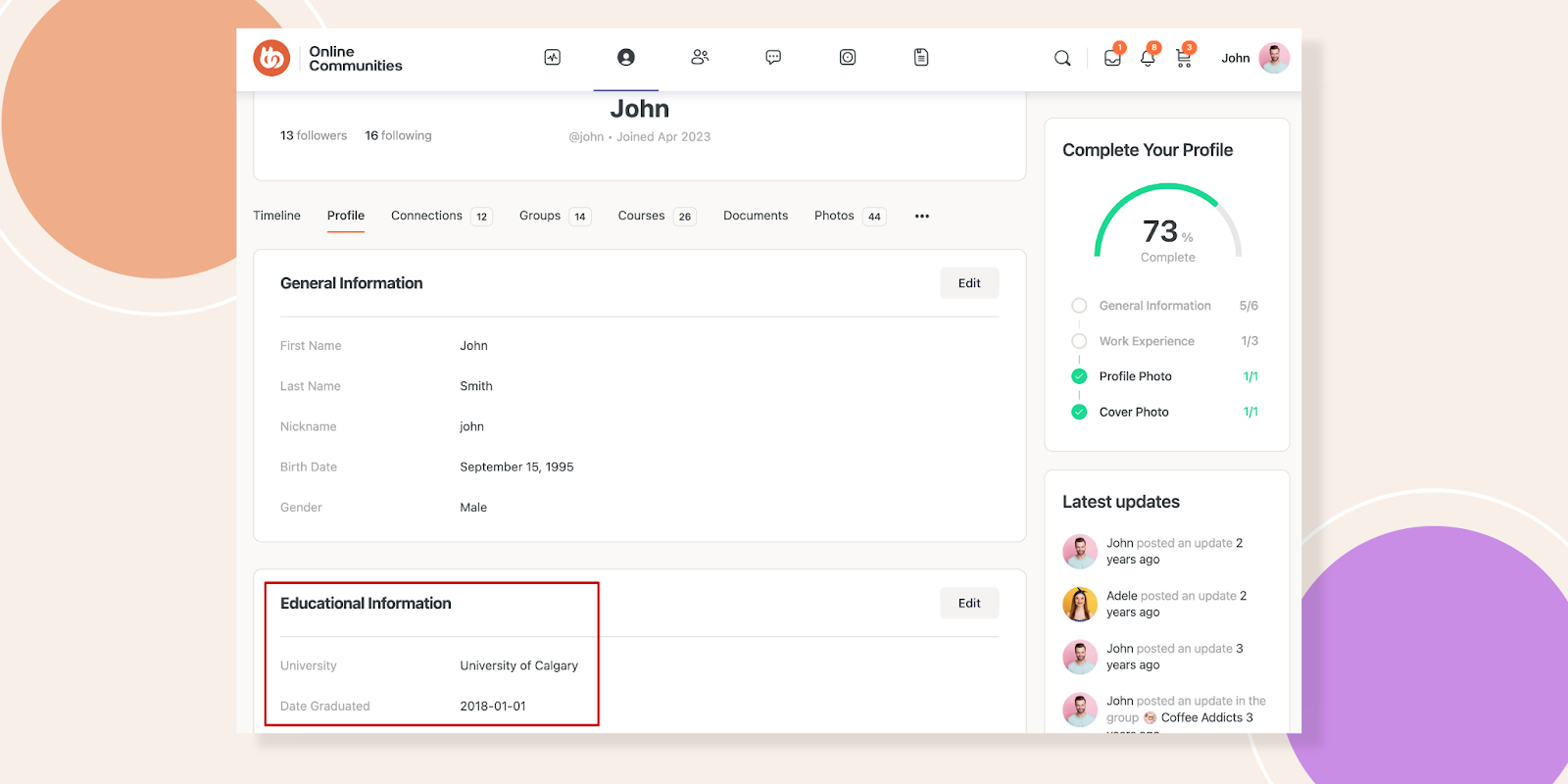This screenshot has height=784, width=1568.
Task: Click the Work Experience status circle
Action: [1079, 341]
